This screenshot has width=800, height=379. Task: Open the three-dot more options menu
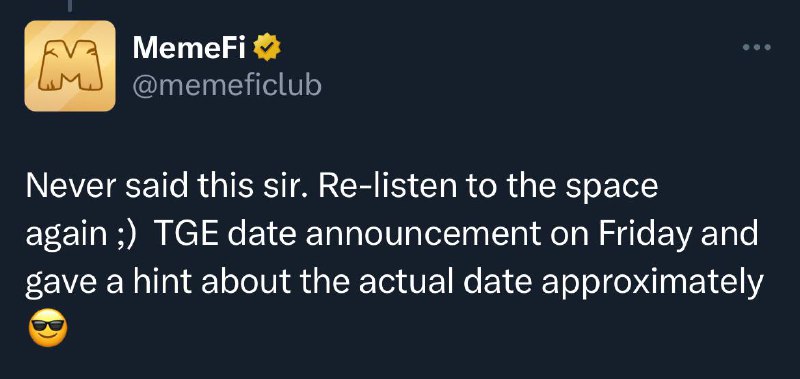(757, 47)
